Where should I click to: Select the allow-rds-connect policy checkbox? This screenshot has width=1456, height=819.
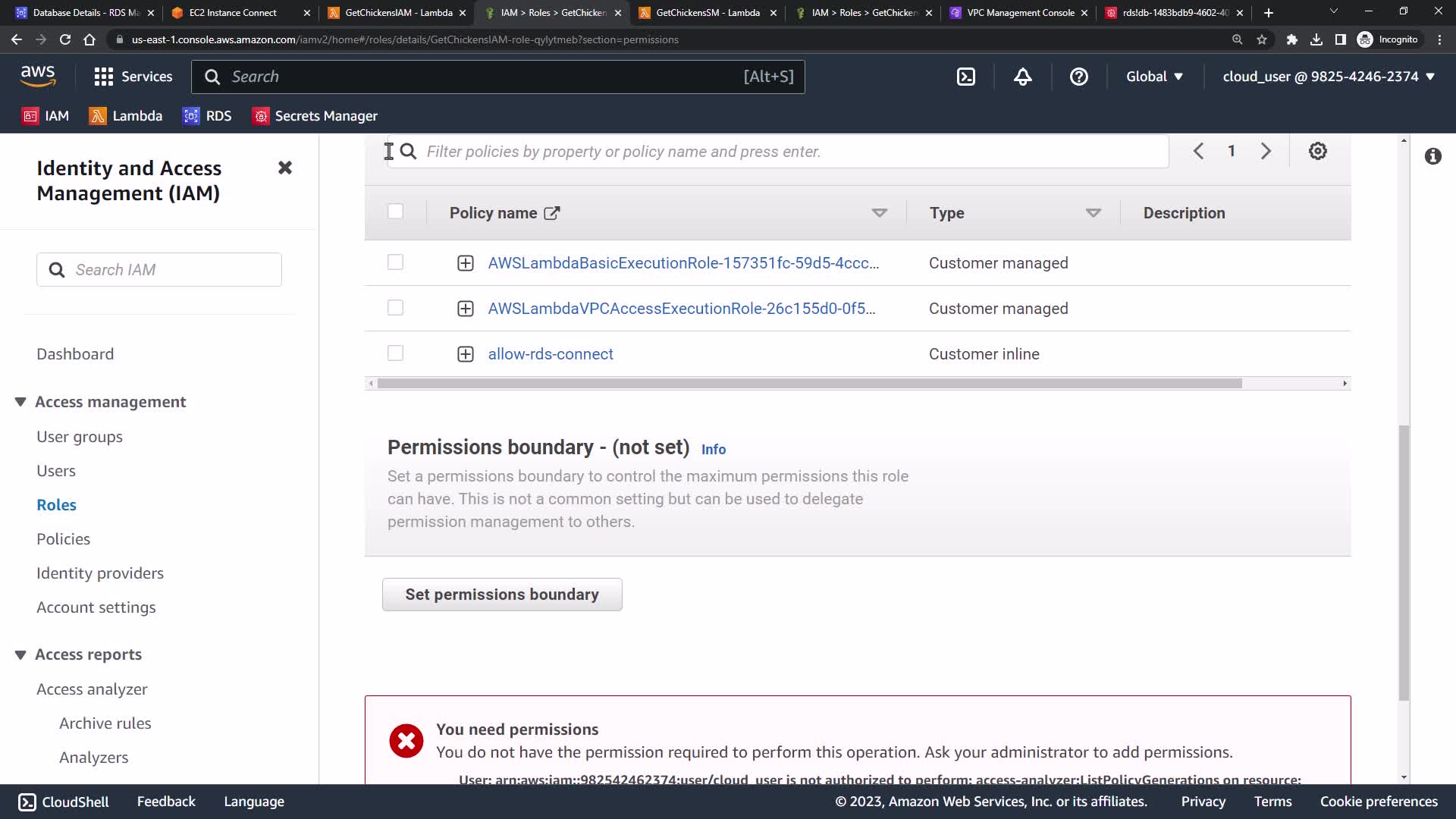[395, 353]
